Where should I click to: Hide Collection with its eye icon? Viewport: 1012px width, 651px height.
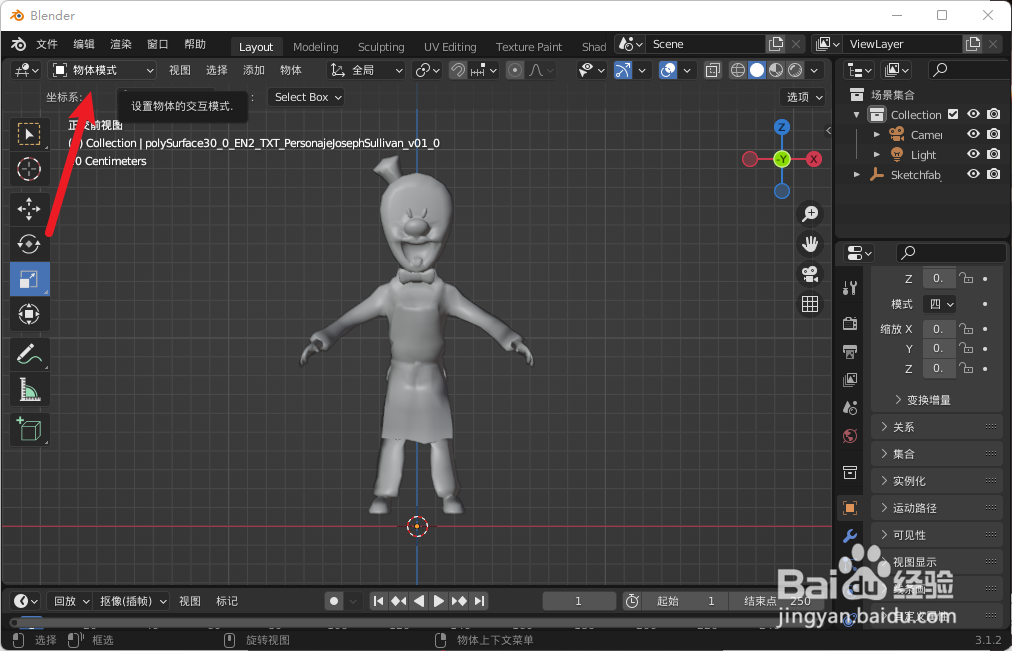click(x=973, y=114)
